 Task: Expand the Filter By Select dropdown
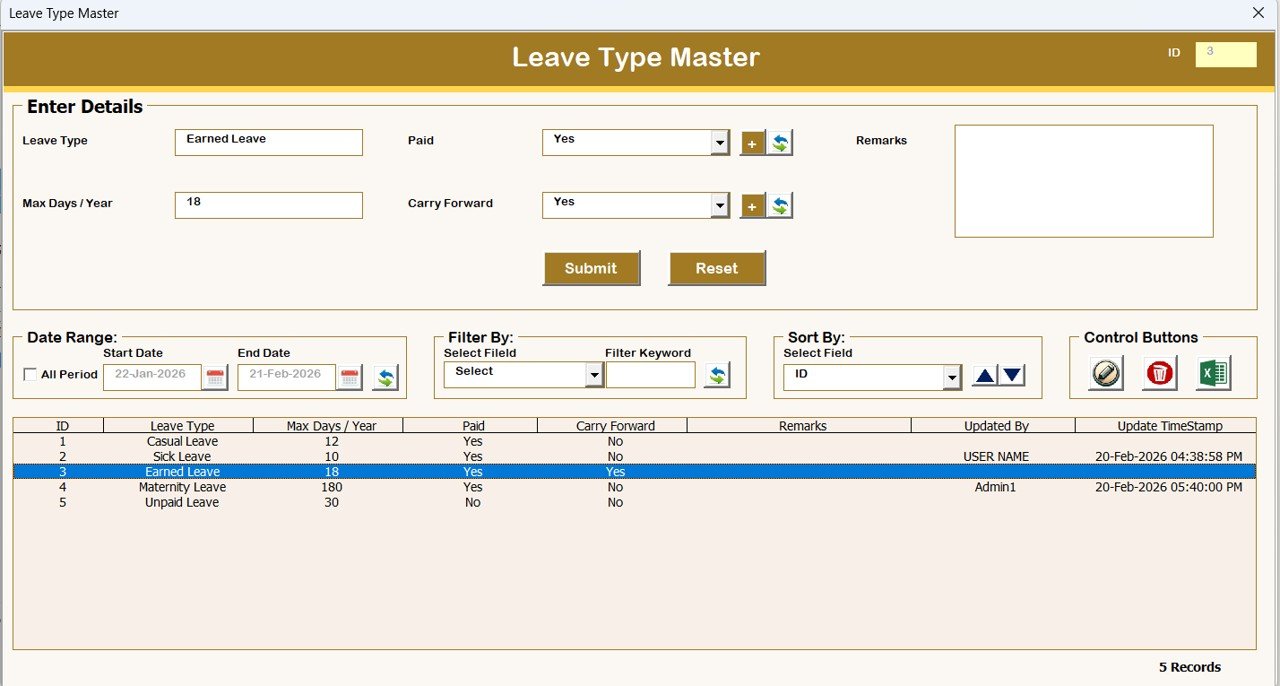pyautogui.click(x=594, y=373)
